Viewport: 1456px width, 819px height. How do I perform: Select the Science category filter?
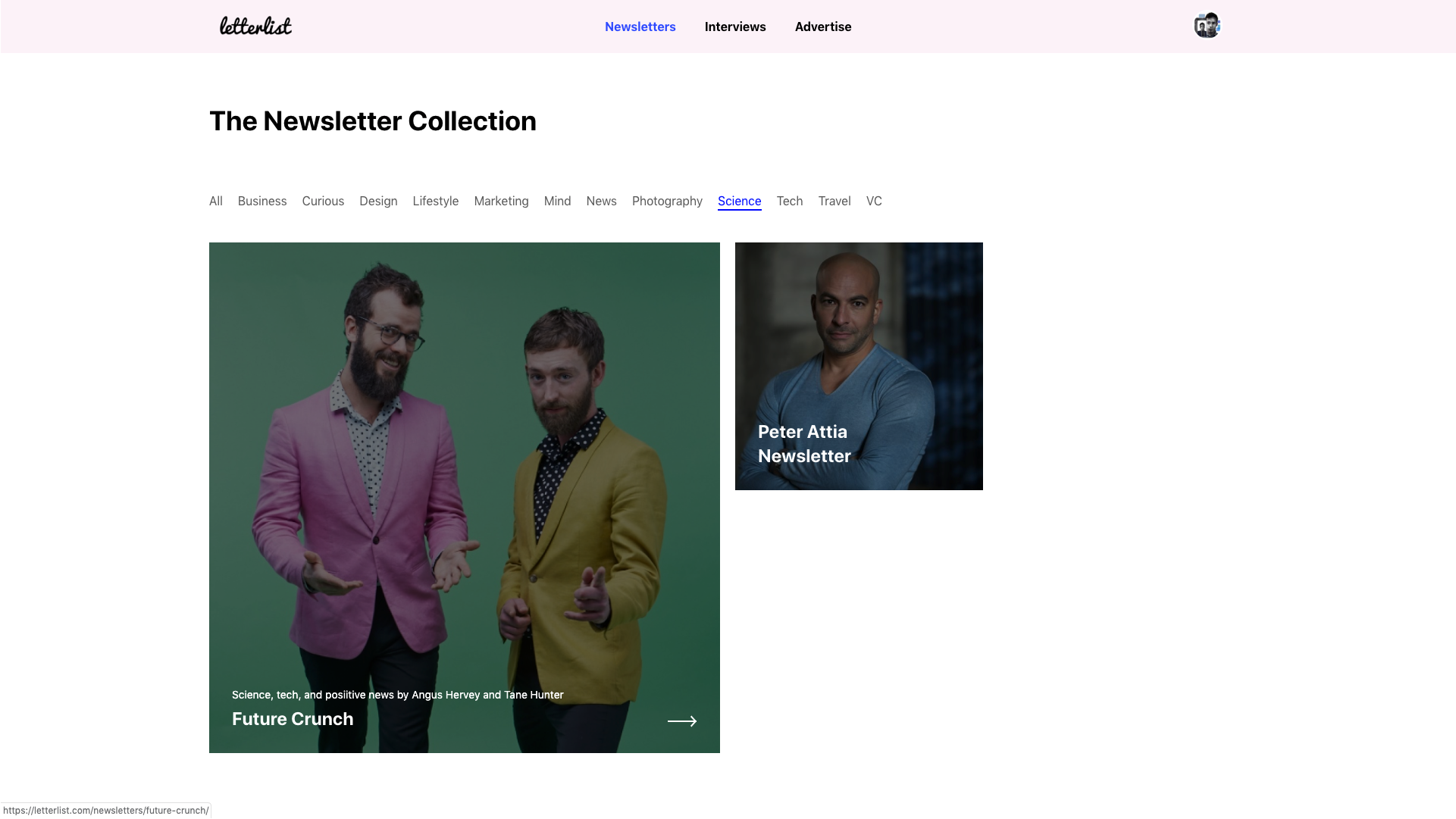click(x=739, y=200)
